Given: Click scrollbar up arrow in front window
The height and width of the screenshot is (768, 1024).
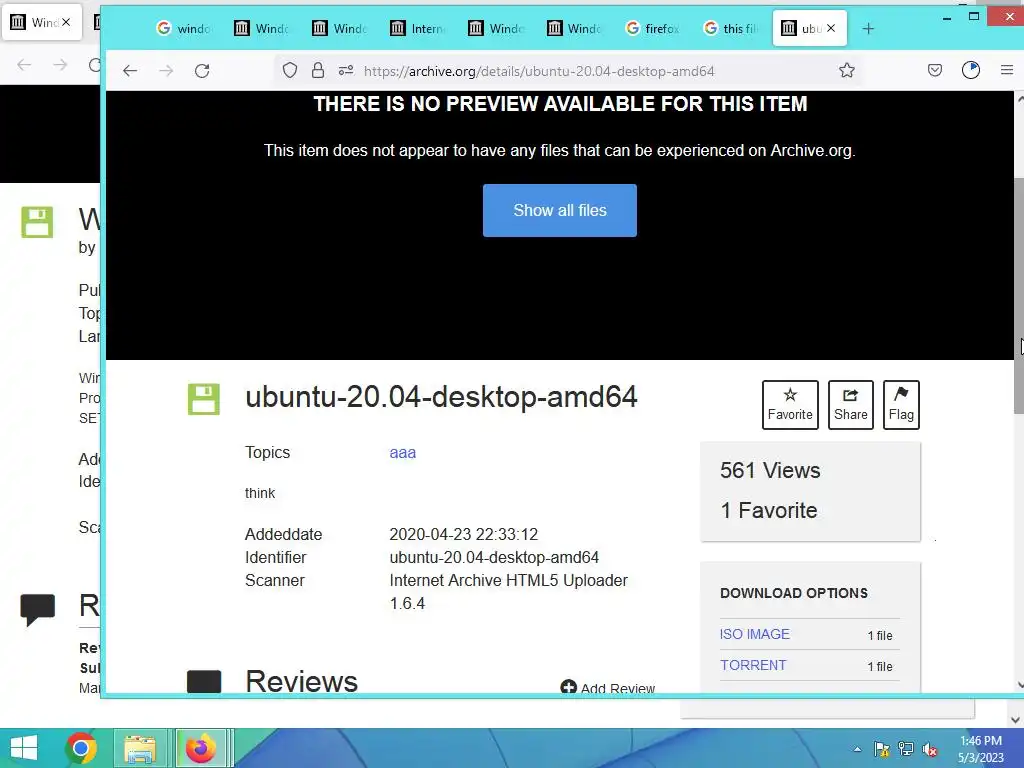Looking at the screenshot, I should coord(1019,99).
